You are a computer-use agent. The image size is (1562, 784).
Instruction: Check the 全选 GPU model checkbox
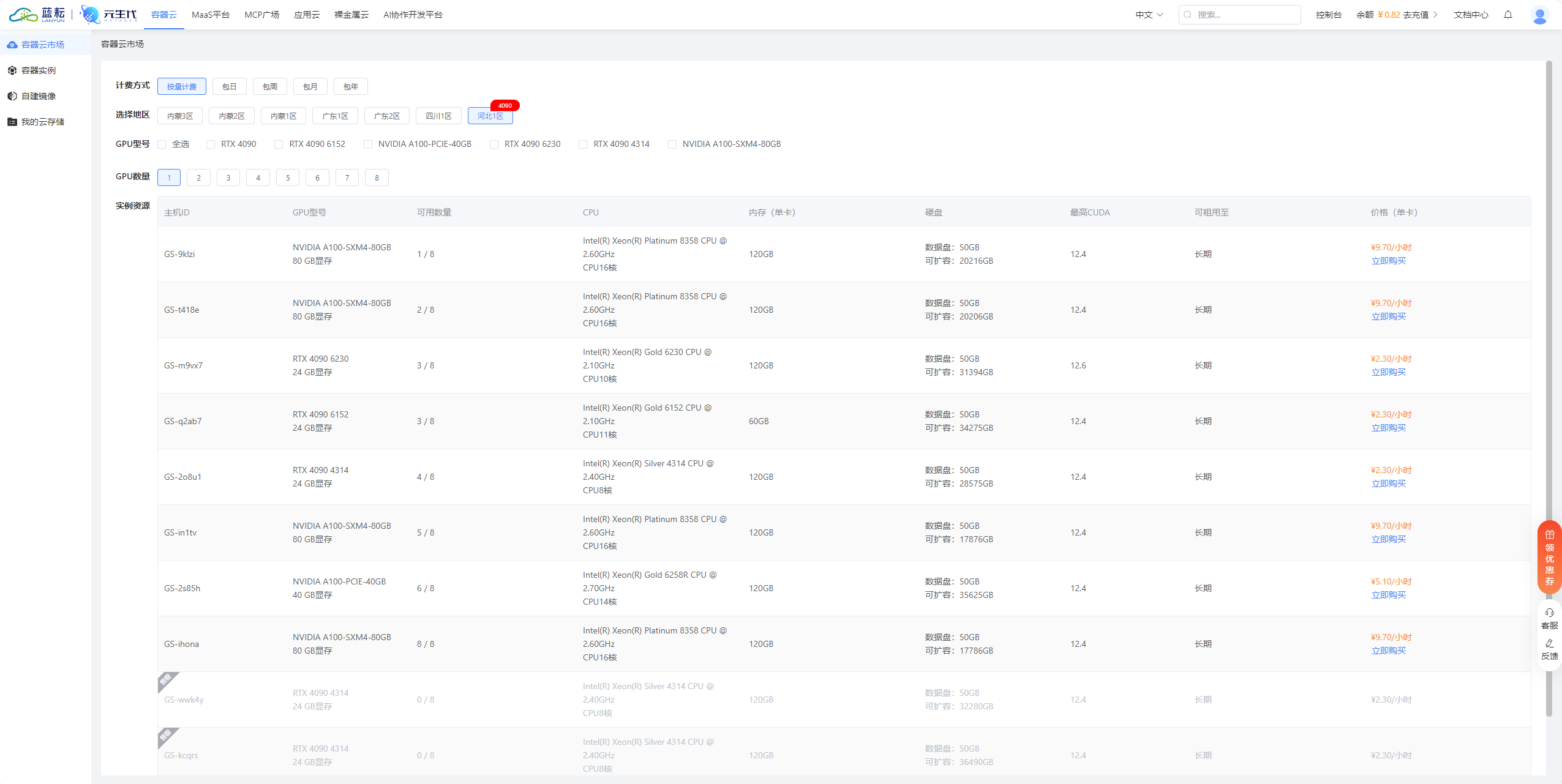point(162,144)
